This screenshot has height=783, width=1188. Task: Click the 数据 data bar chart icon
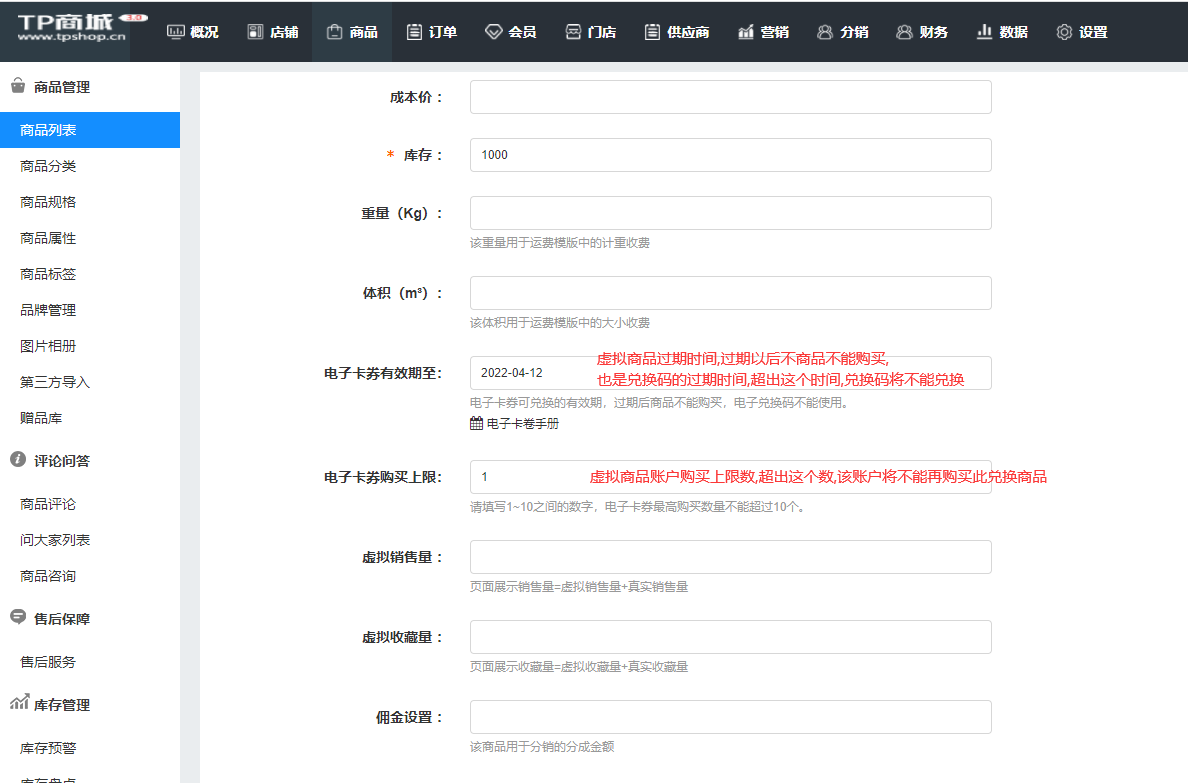(985, 32)
